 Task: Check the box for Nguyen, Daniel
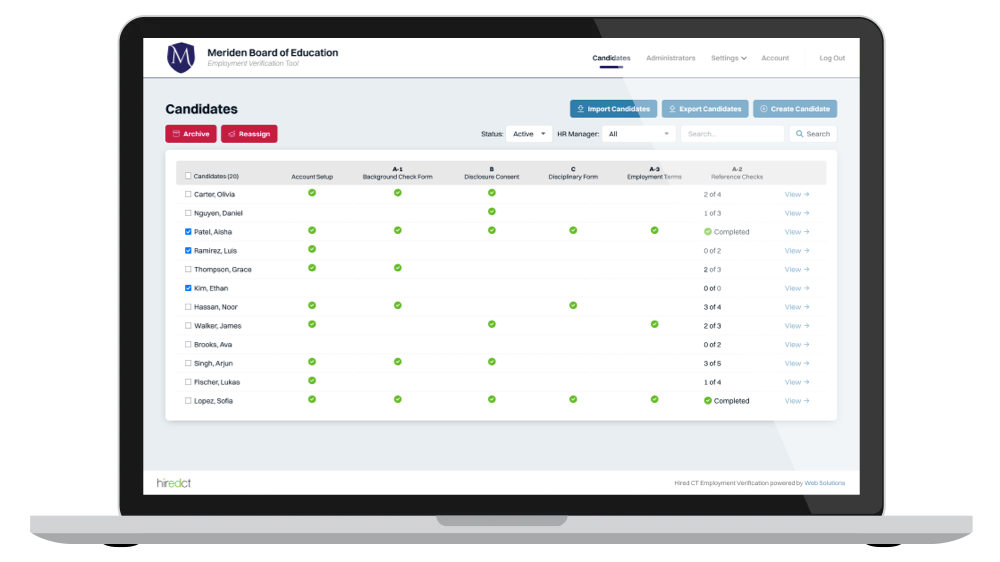click(188, 213)
